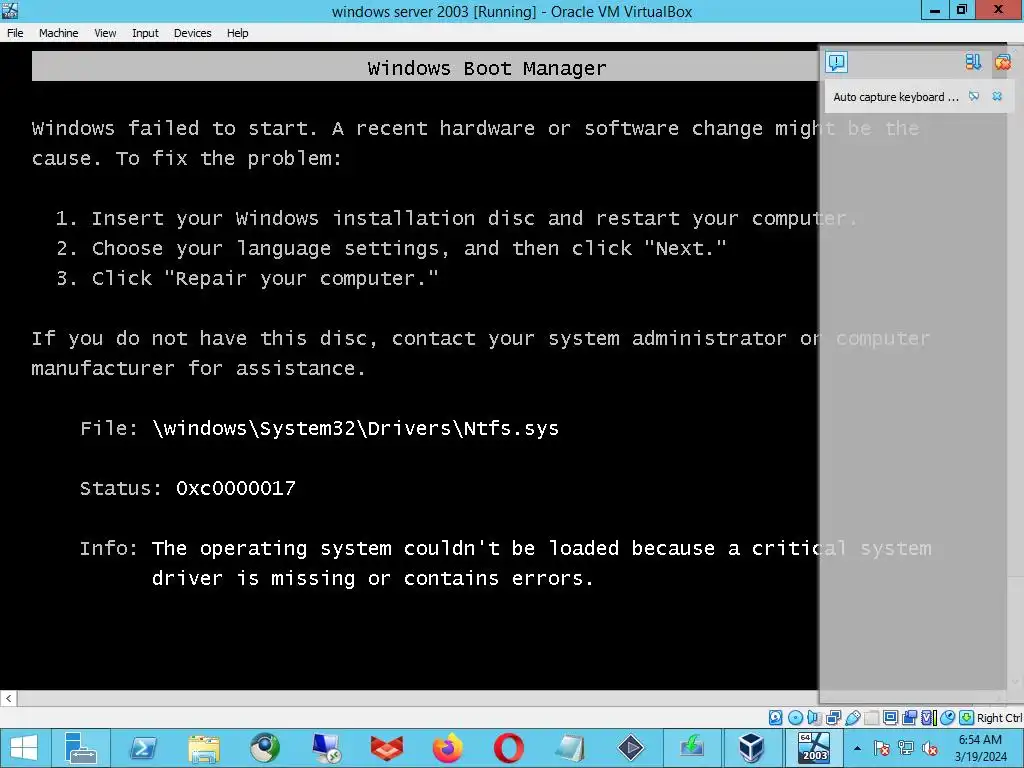Open Remote Desktop Connection taskbar icon
The height and width of the screenshot is (768, 1024).
[326, 748]
